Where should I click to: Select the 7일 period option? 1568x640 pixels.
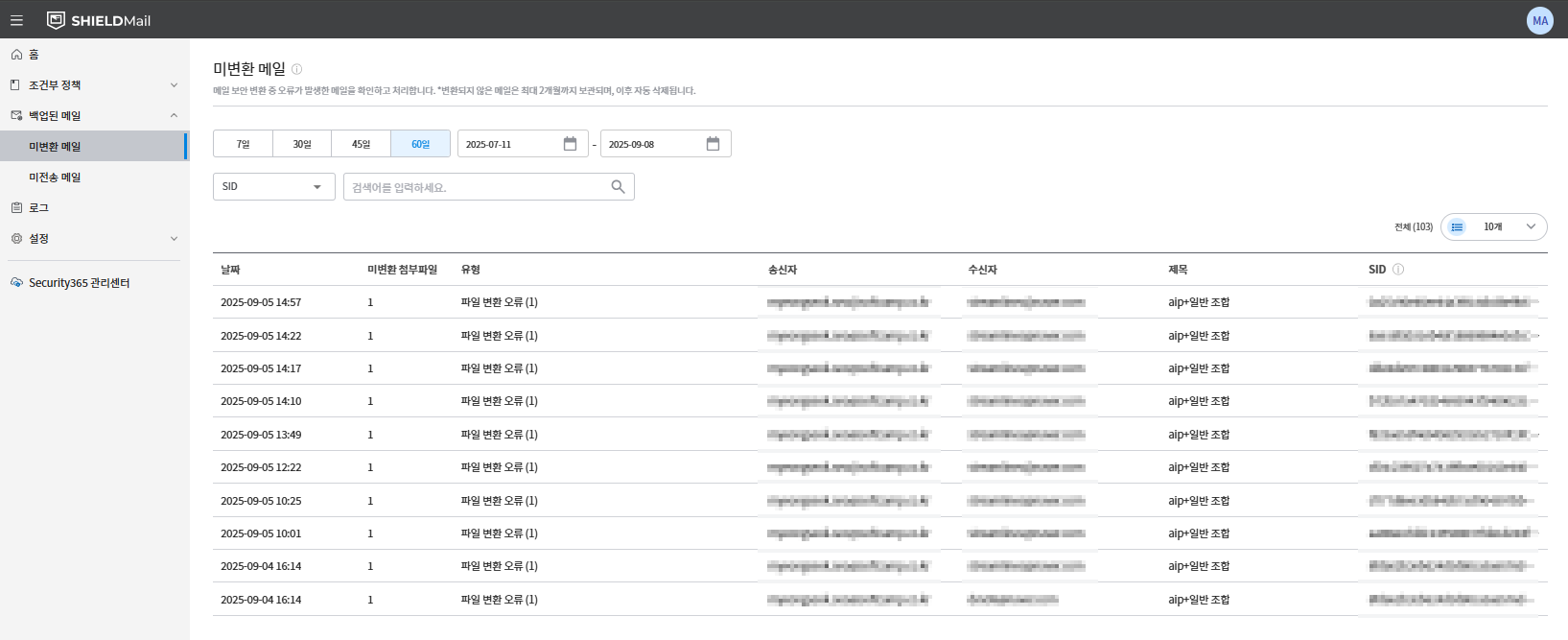click(x=243, y=144)
